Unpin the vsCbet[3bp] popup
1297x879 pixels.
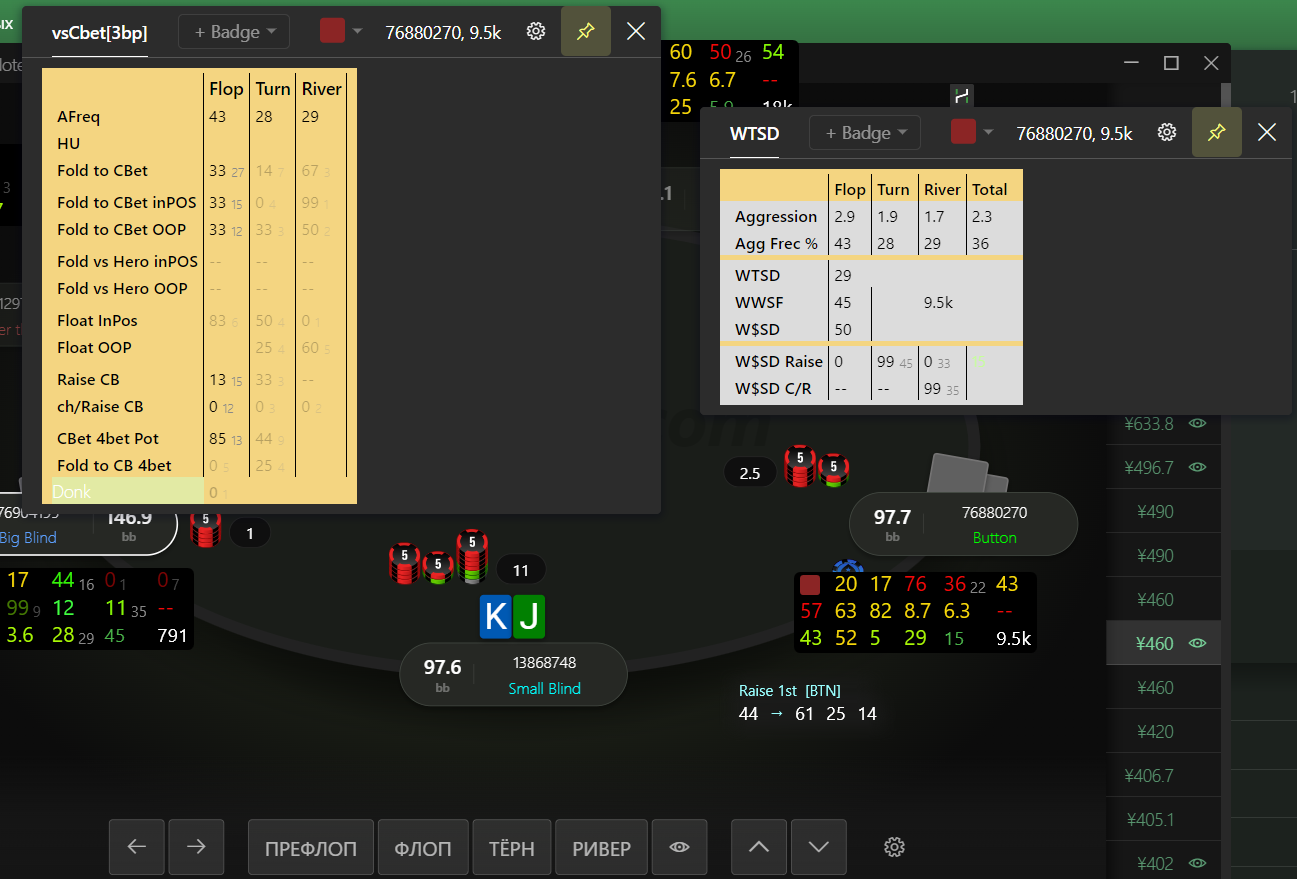tap(586, 31)
